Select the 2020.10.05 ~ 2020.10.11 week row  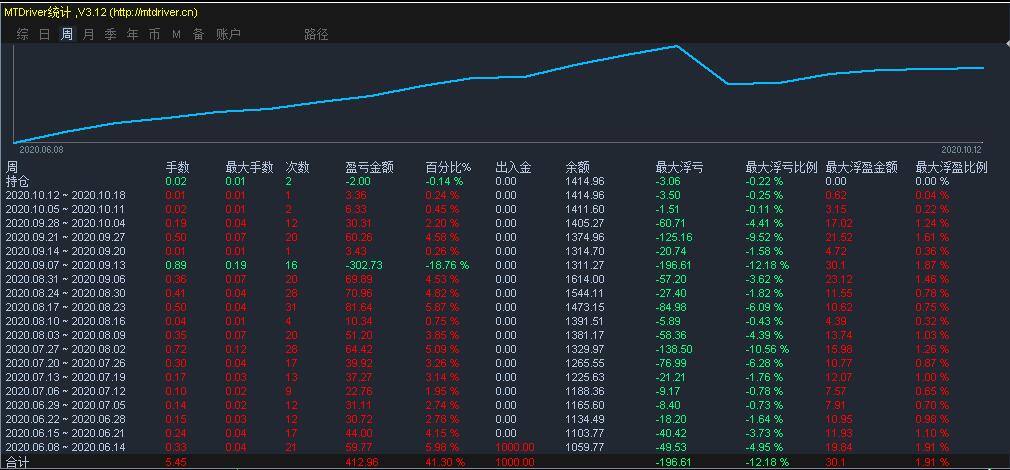coord(505,209)
